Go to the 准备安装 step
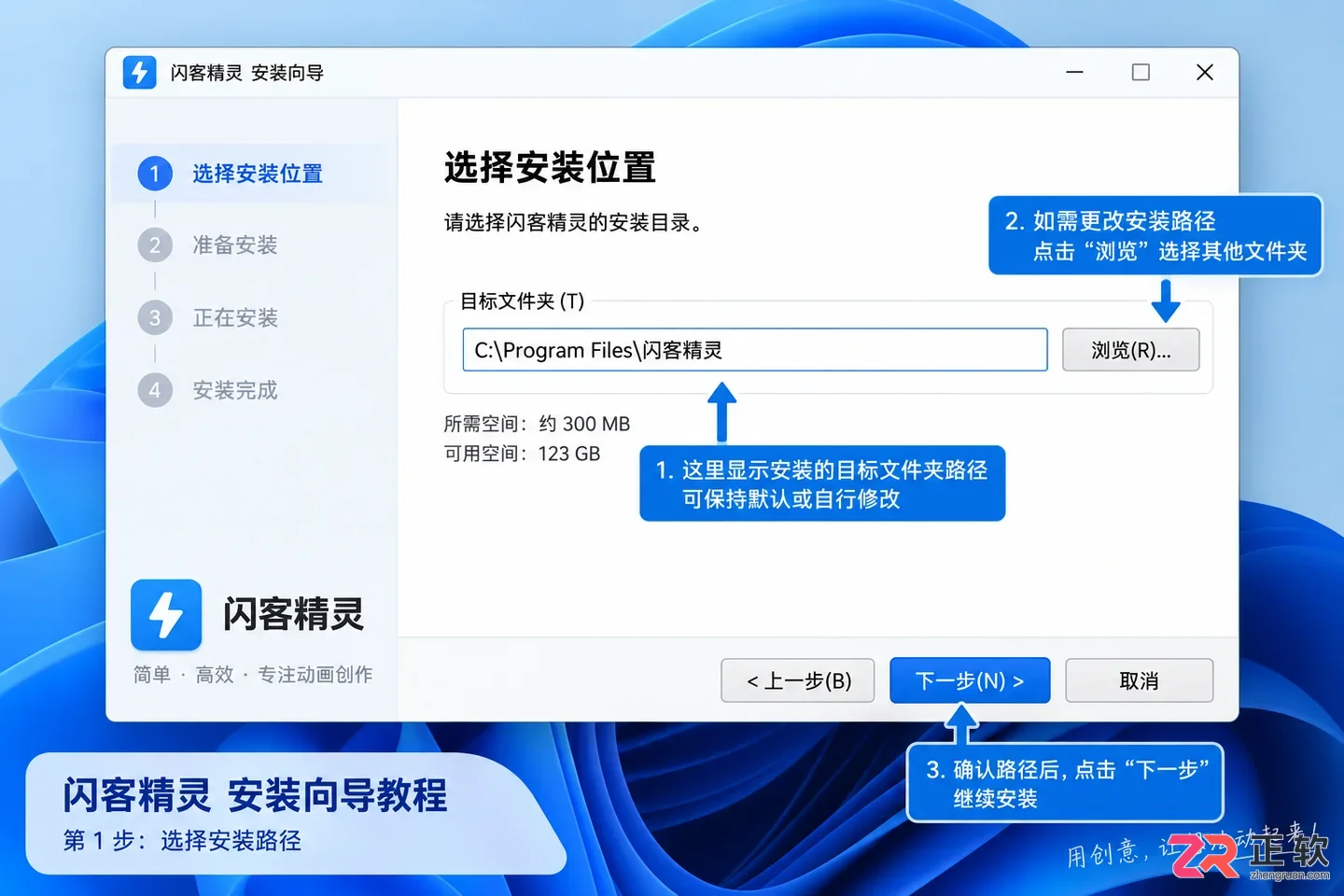 pyautogui.click(x=235, y=245)
